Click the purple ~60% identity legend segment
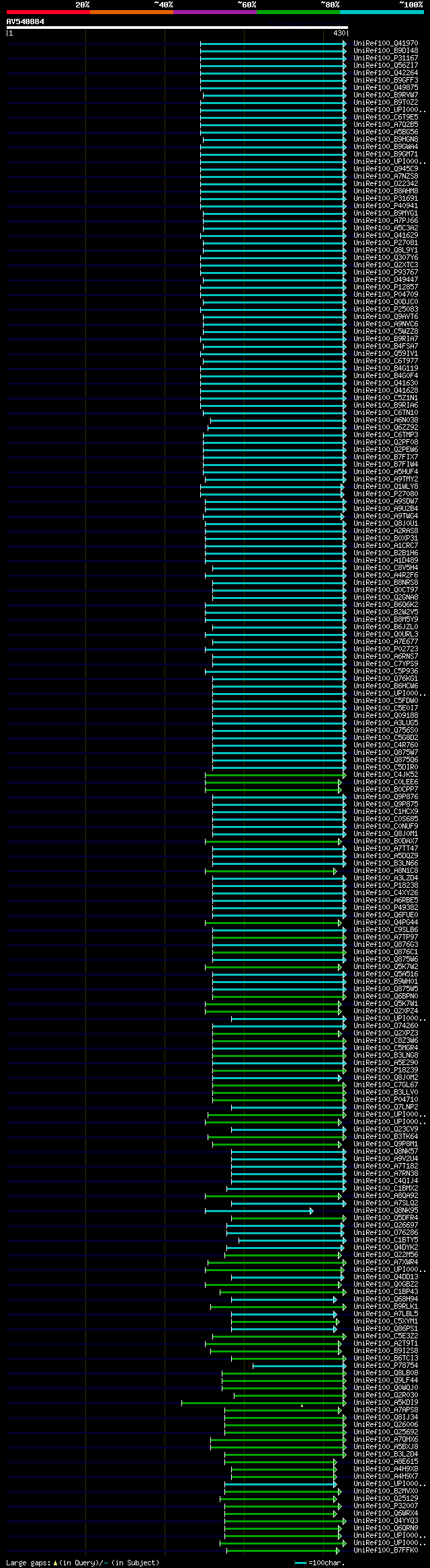430x1568 pixels. pyautogui.click(x=214, y=12)
